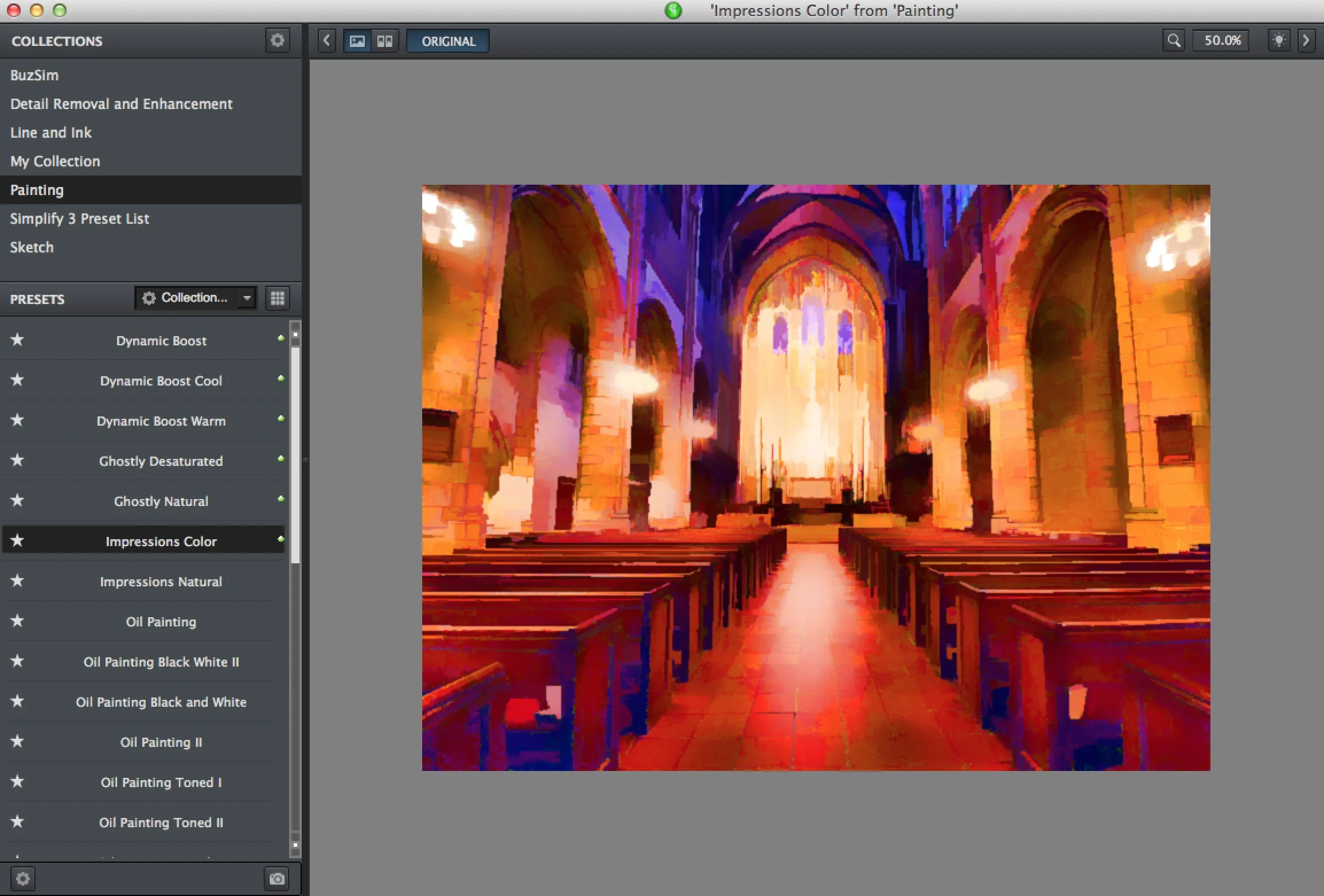The width and height of the screenshot is (1324, 896).
Task: Favorite the Impressions Natural preset star
Action: 17,581
